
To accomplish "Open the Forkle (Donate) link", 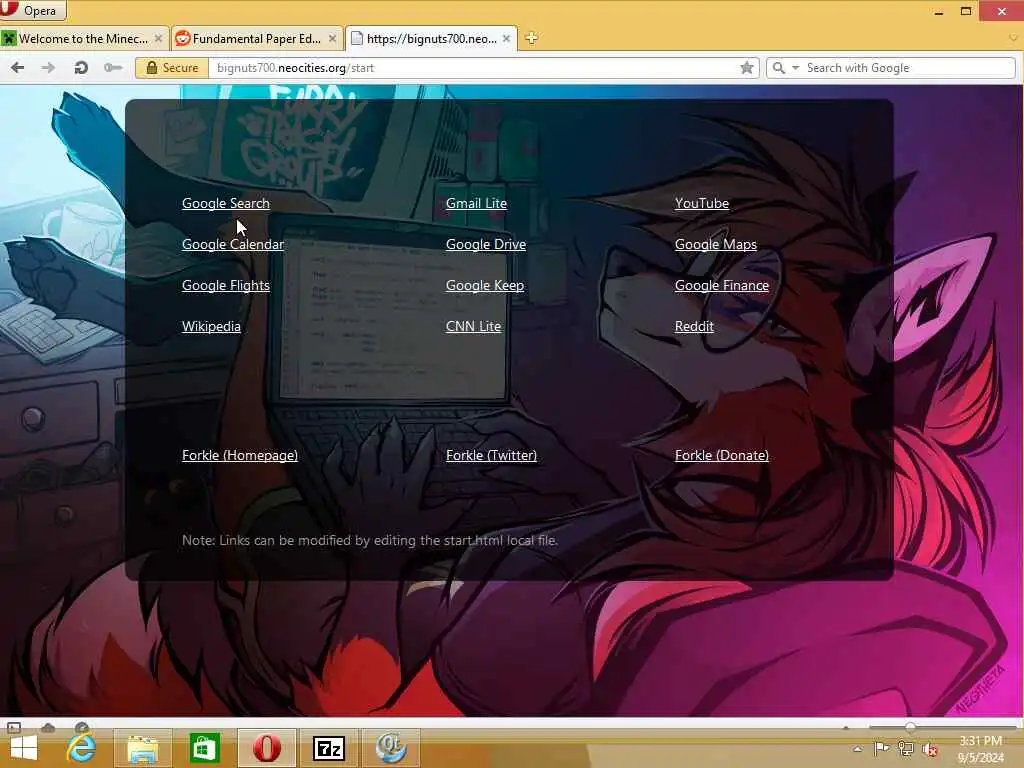I will pos(722,455).
